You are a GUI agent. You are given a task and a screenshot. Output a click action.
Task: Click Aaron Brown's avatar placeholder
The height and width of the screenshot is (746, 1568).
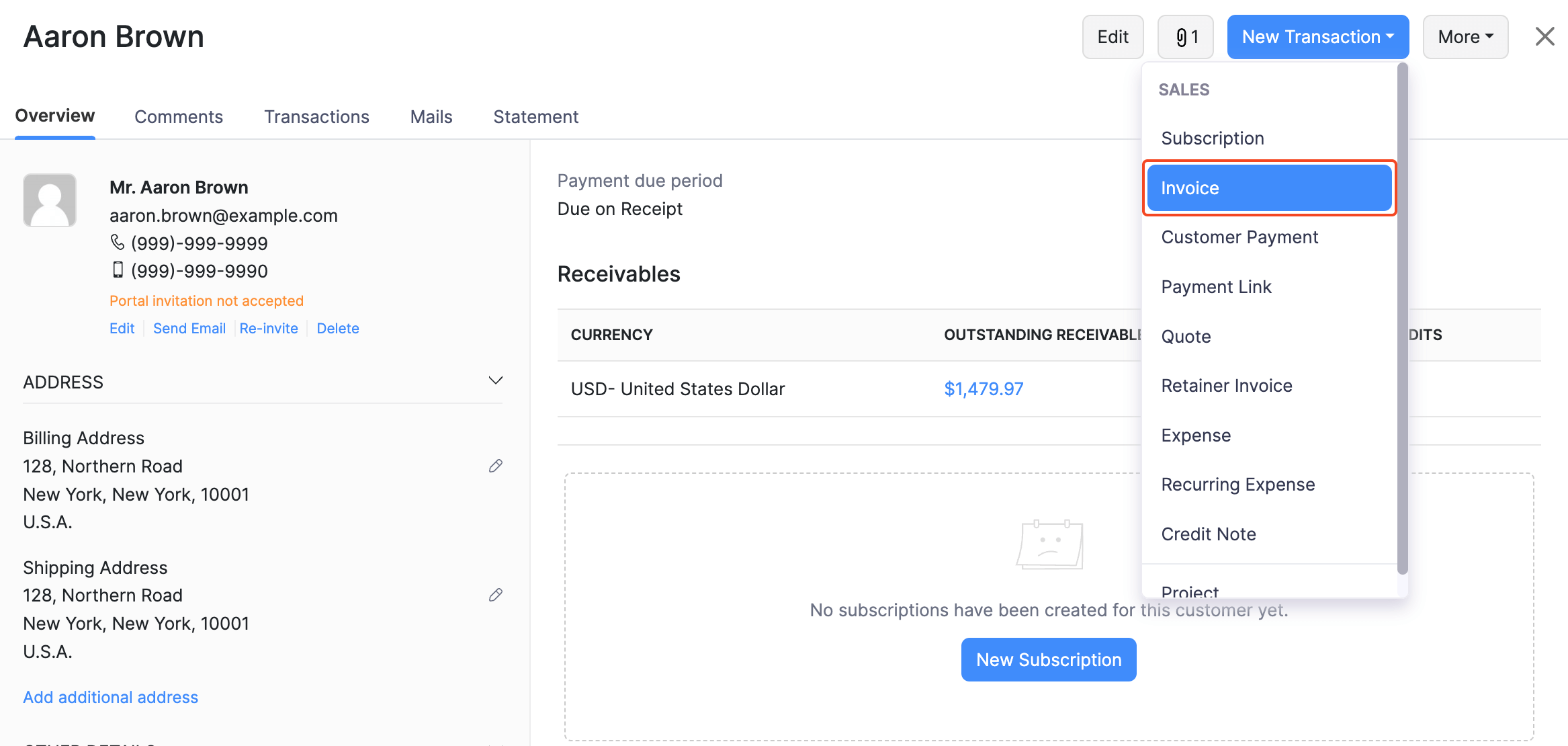50,200
